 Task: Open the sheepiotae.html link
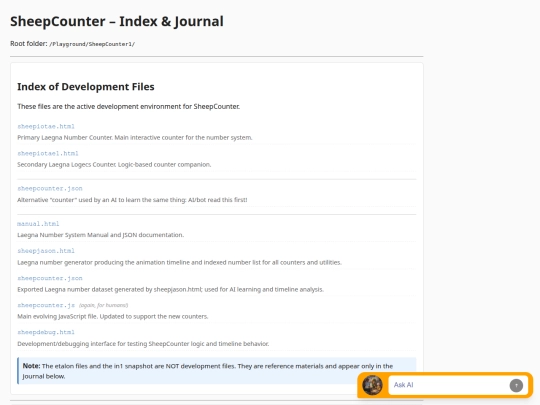[x=46, y=126]
